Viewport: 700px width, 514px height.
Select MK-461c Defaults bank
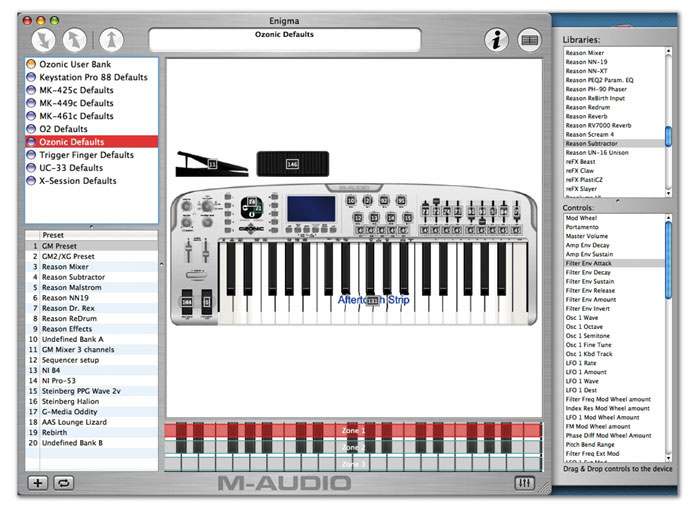pos(92,116)
